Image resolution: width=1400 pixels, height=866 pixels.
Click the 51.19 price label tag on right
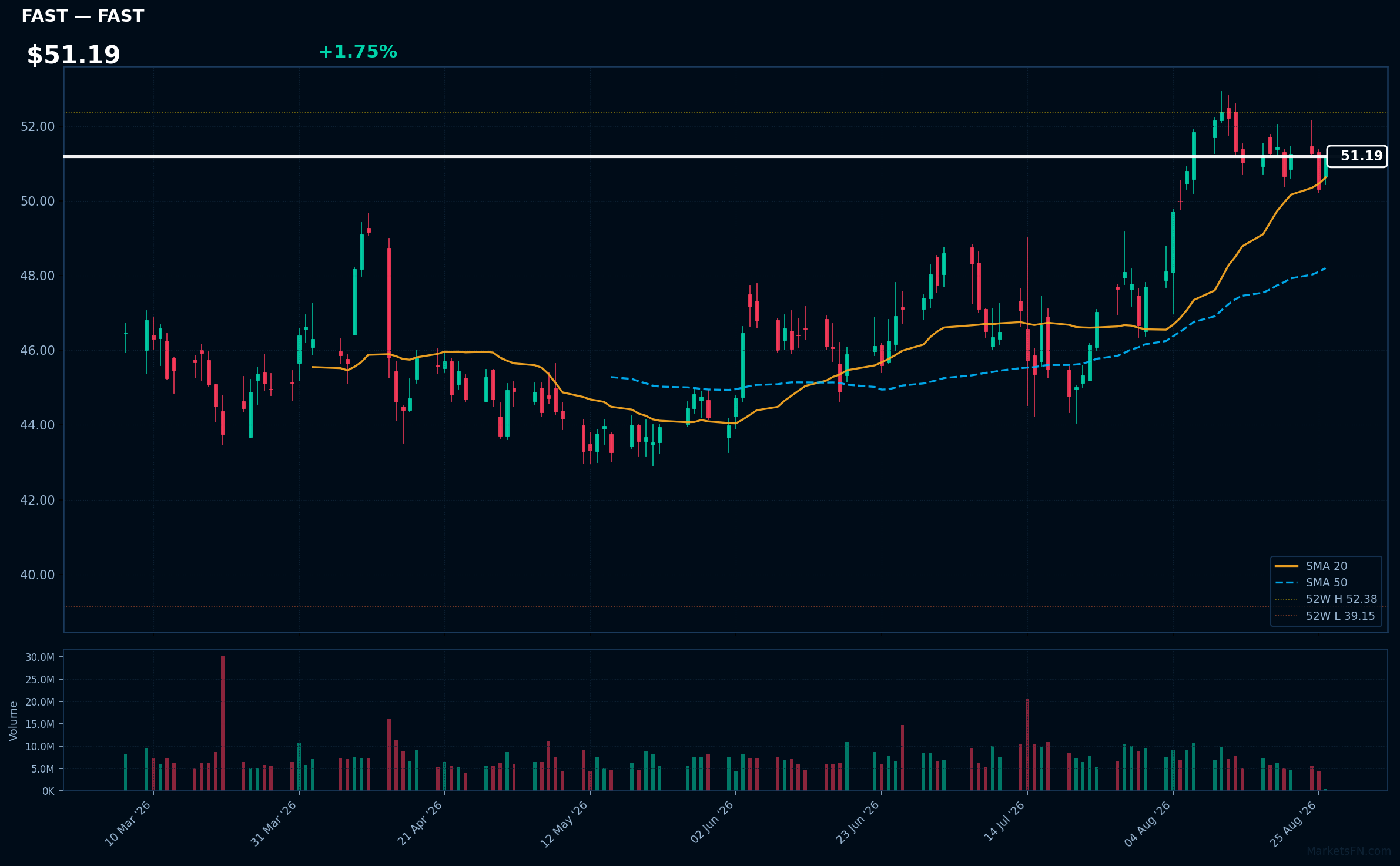point(1357,156)
